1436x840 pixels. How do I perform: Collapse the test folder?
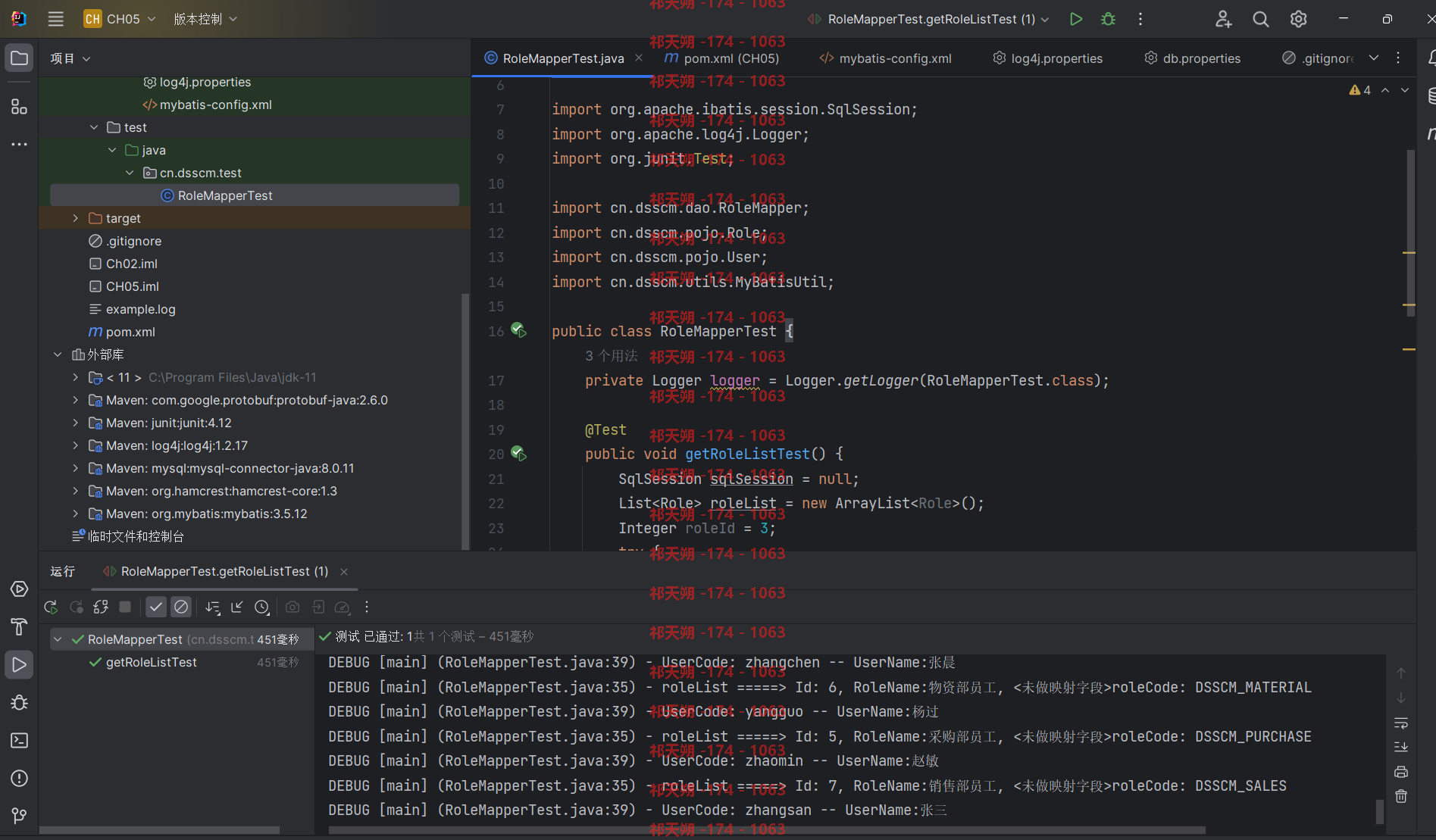[94, 127]
